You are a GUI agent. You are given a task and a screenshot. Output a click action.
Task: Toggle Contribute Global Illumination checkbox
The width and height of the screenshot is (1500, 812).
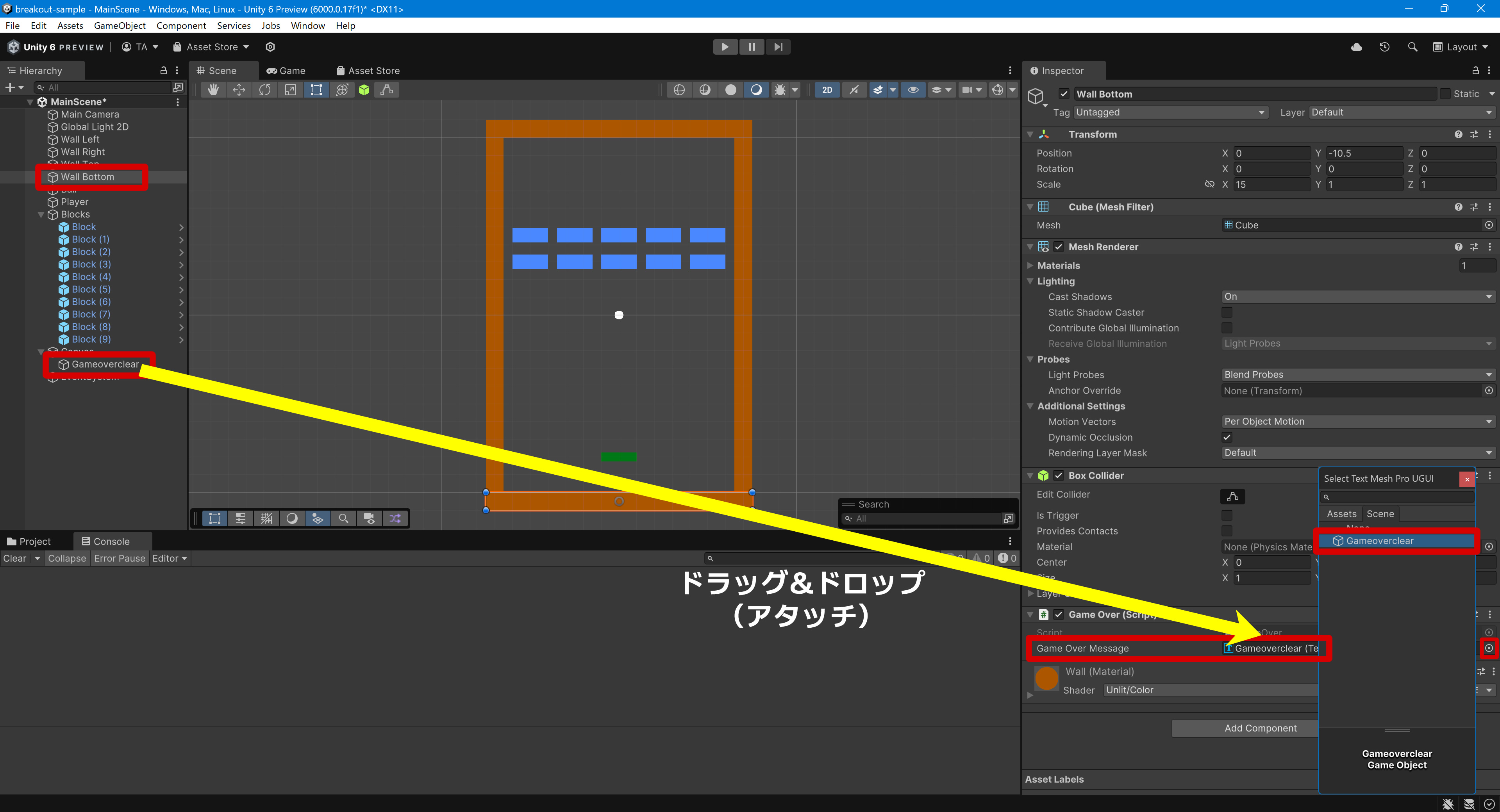(x=1227, y=328)
